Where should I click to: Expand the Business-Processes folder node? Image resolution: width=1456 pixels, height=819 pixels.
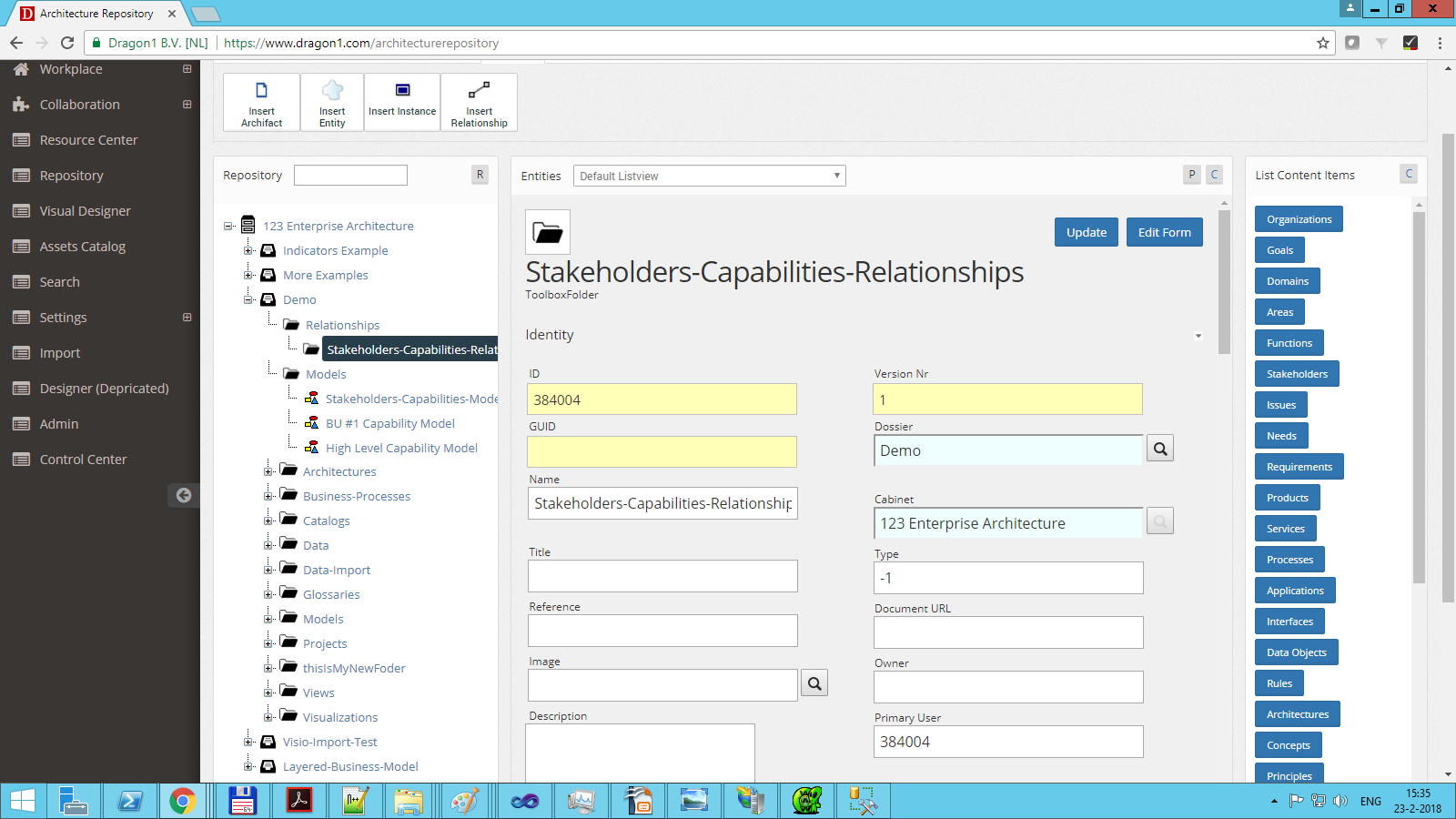pos(268,496)
